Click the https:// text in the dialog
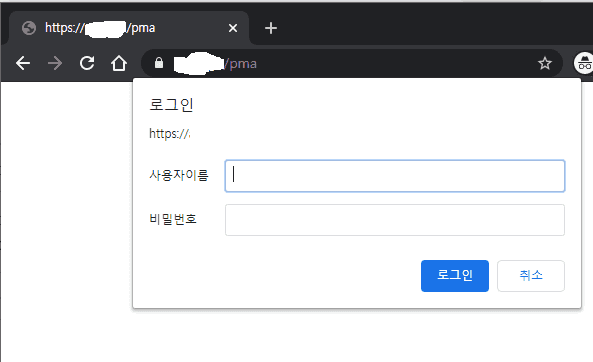 169,134
